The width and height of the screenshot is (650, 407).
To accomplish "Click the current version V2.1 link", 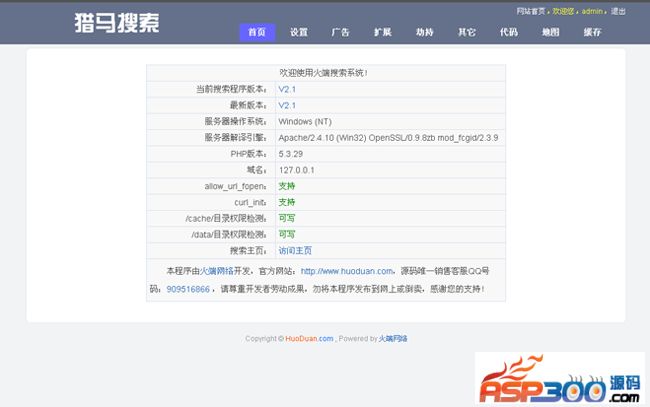I will coord(287,90).
